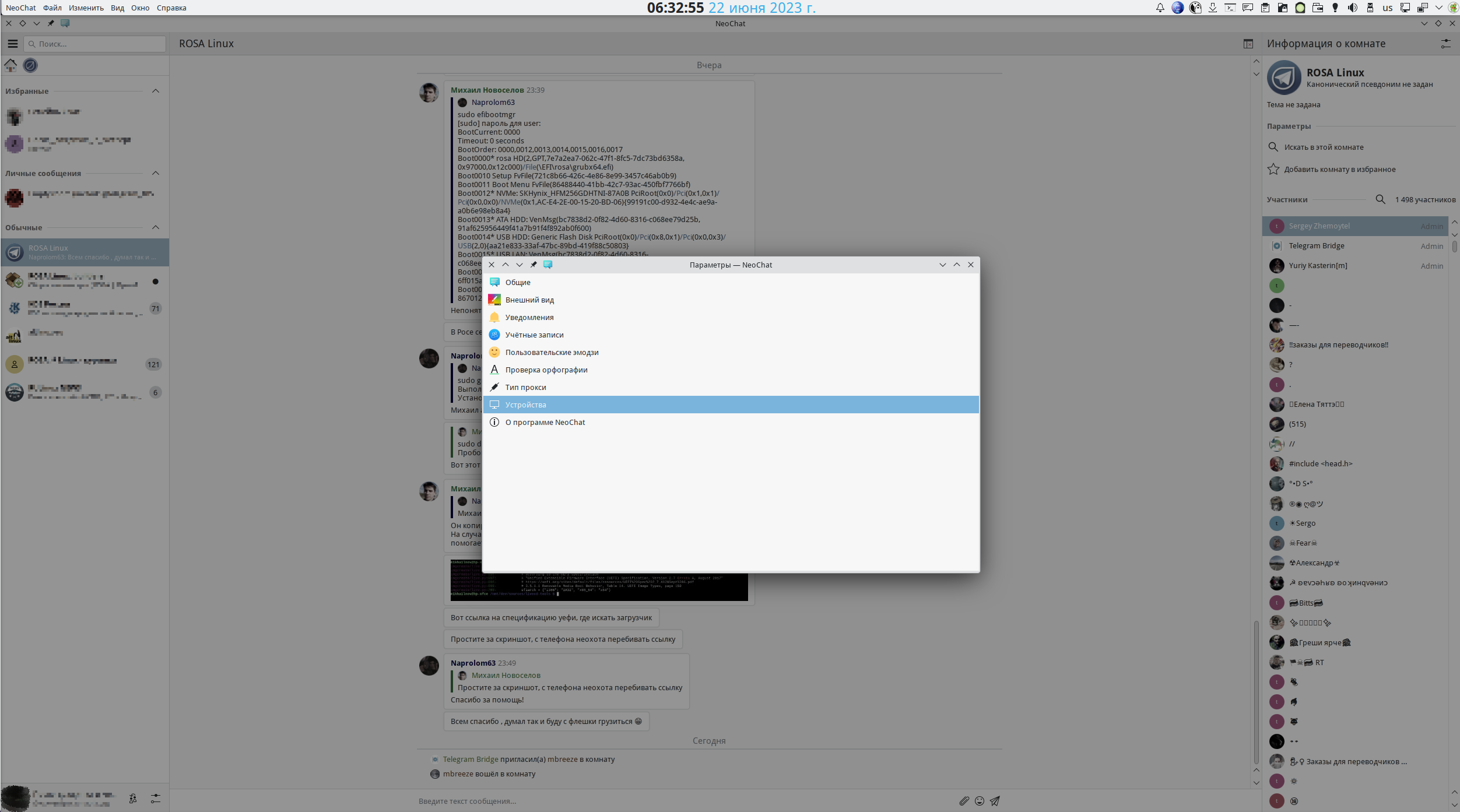The height and width of the screenshot is (812, 1460).
Task: Open the hamburger menu in sidebar
Action: [13, 44]
